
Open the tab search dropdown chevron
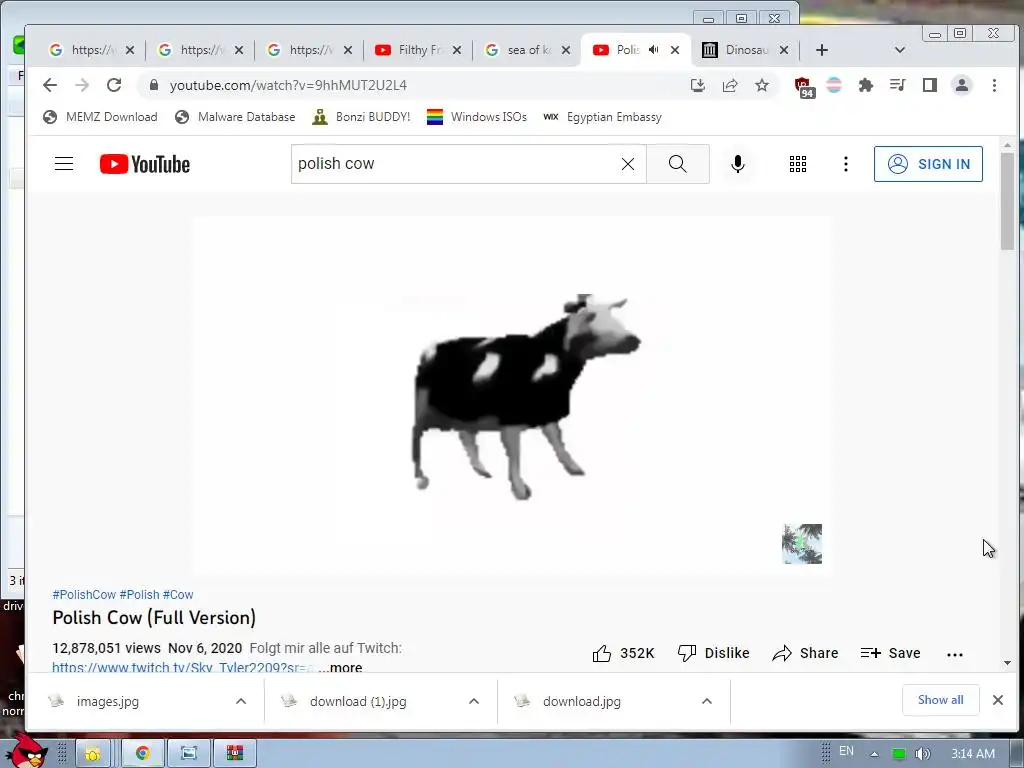pyautogui.click(x=899, y=50)
